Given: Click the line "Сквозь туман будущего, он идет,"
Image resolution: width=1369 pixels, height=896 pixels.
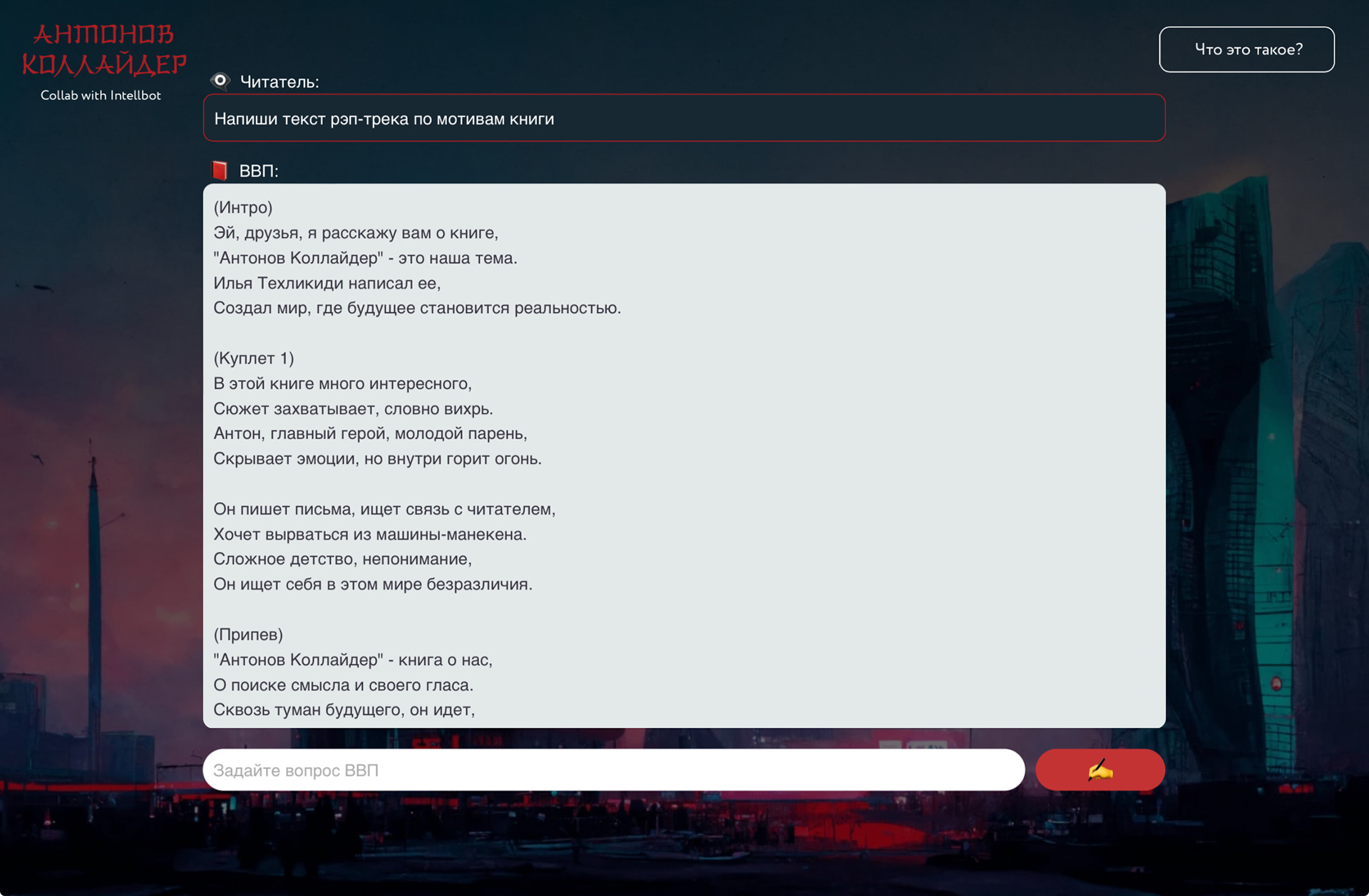Looking at the screenshot, I should click(344, 710).
